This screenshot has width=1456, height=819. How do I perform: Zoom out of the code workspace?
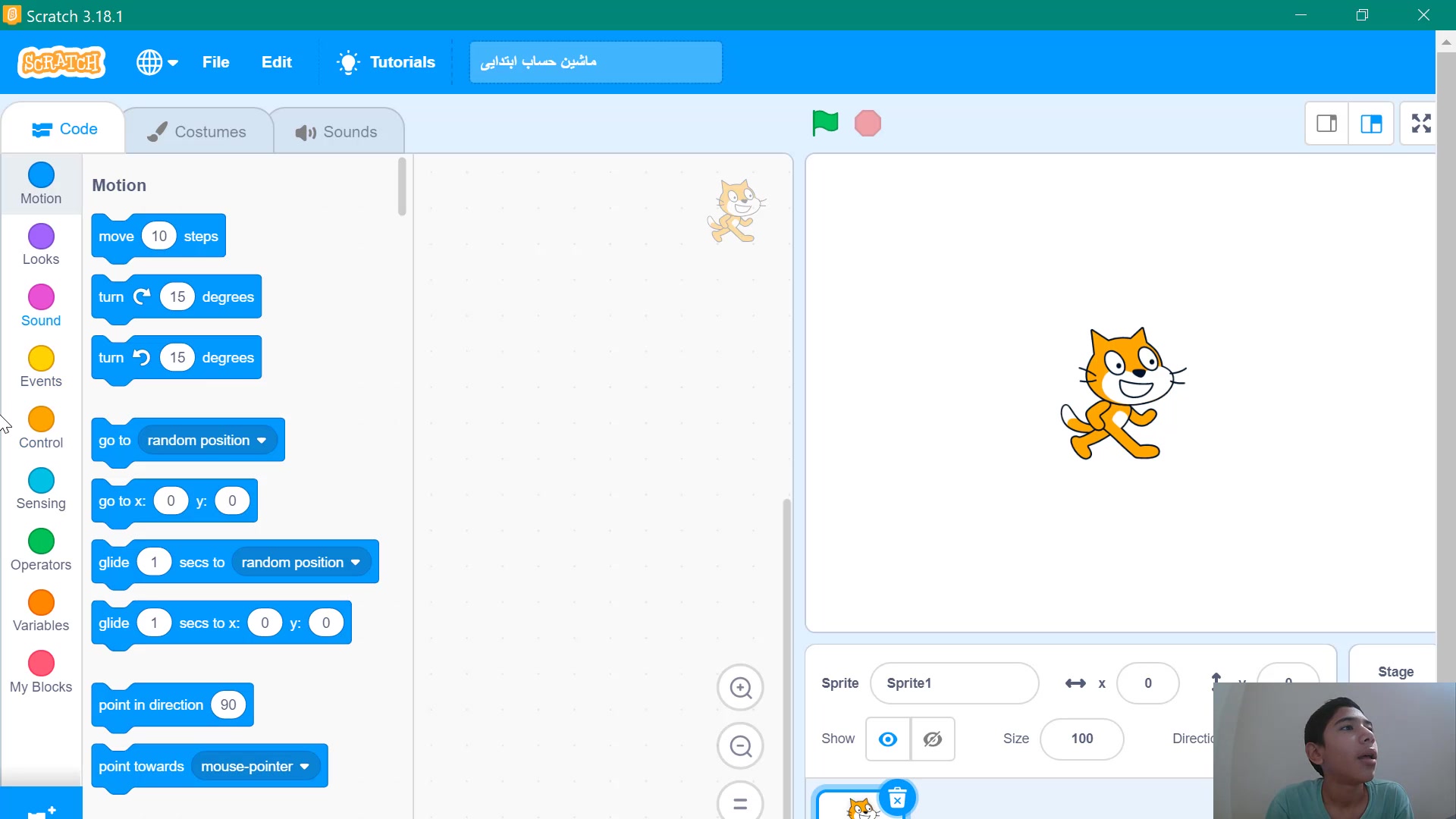(740, 746)
